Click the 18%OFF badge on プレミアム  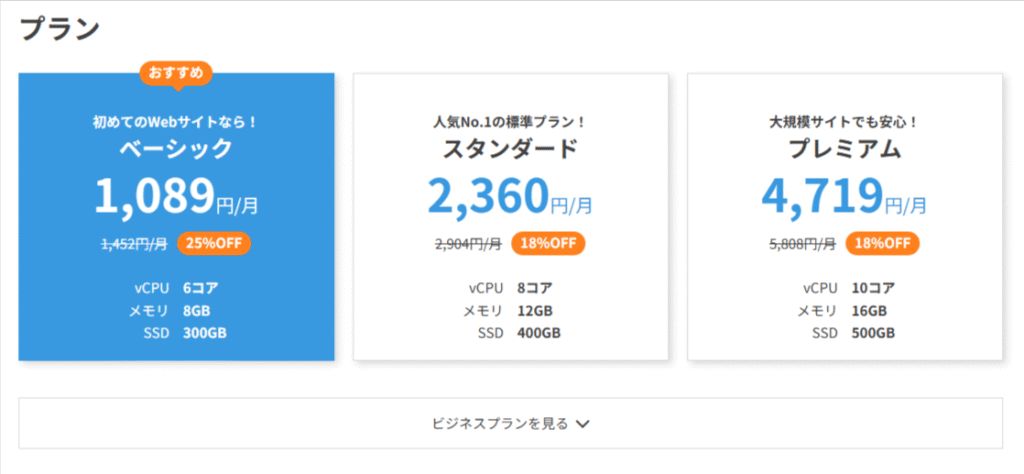(882, 243)
